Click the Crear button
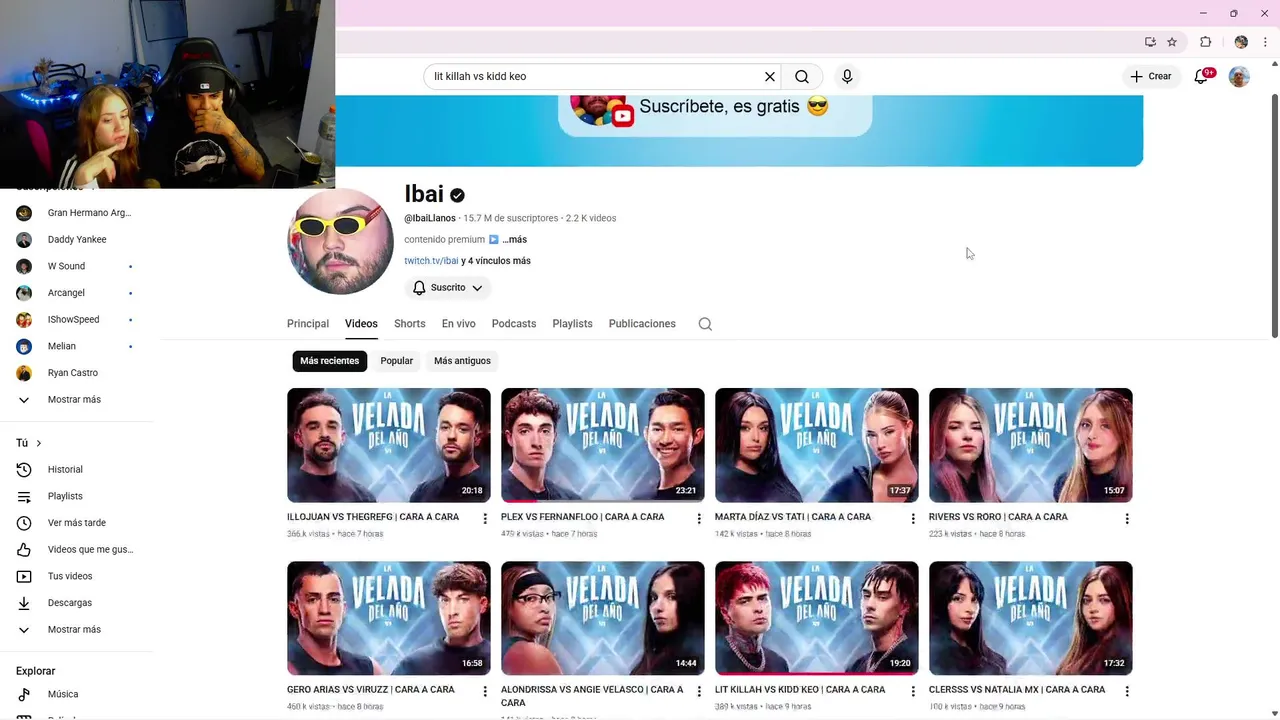Image resolution: width=1280 pixels, height=720 pixels. click(1151, 76)
